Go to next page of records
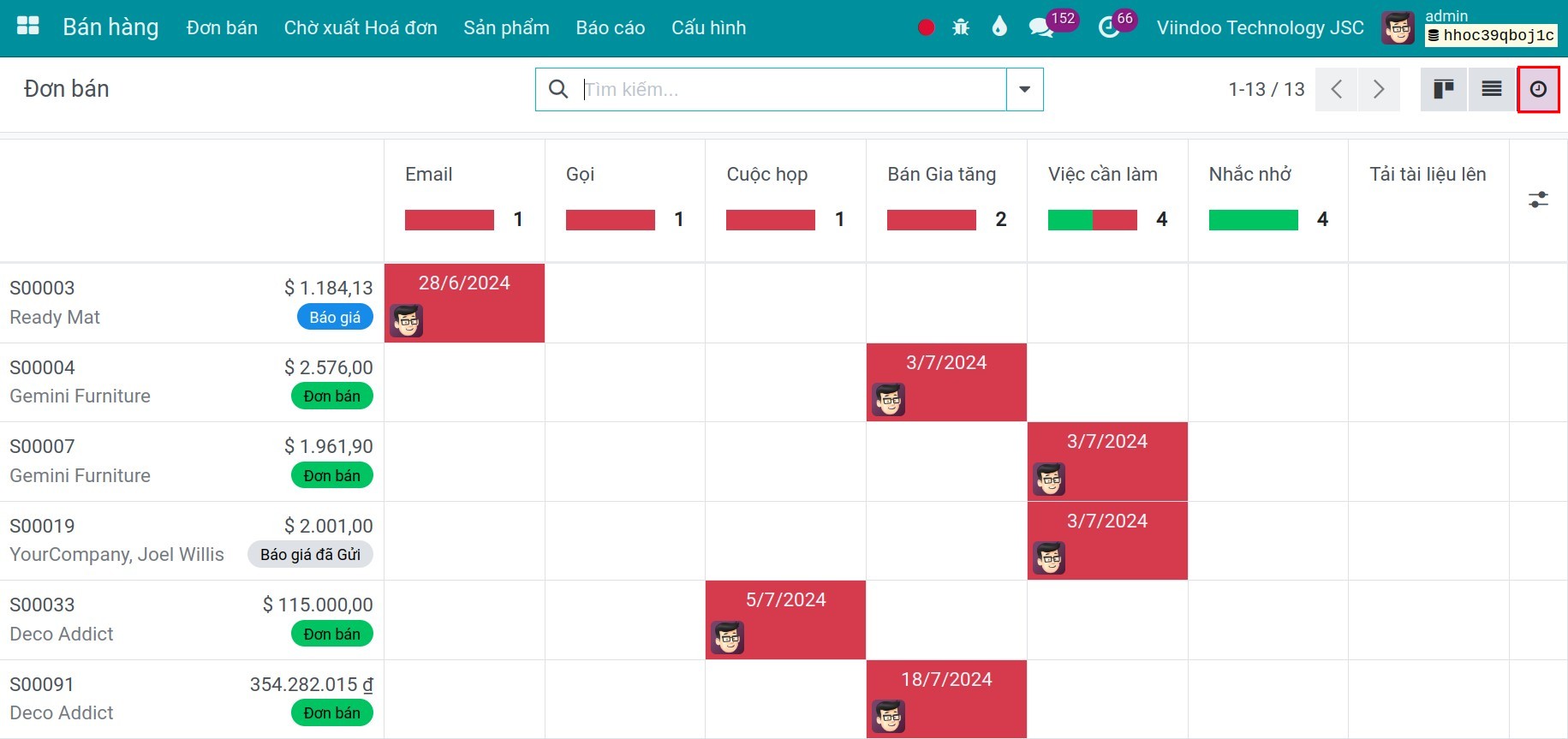 (x=1379, y=89)
